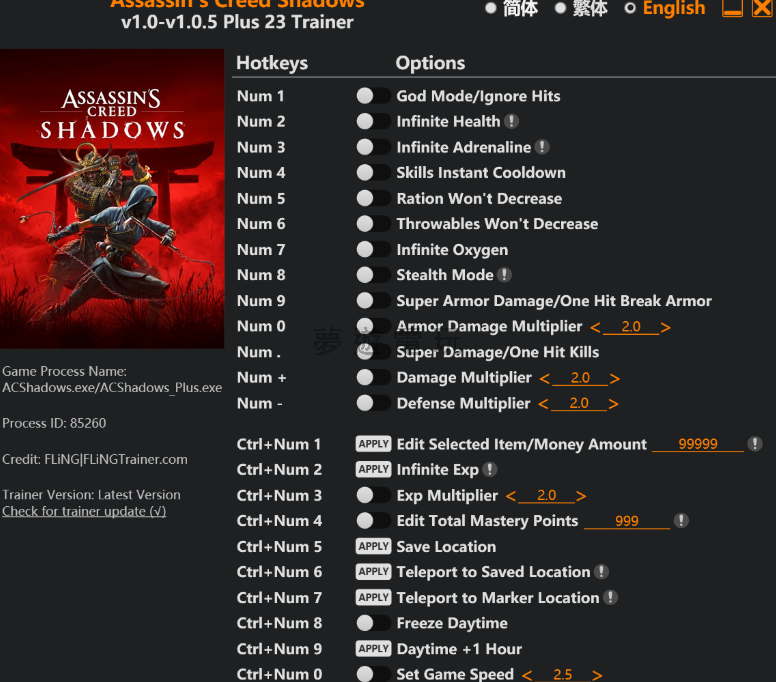Click the Defense Multiplier value field
The image size is (776, 682).
[x=579, y=404]
